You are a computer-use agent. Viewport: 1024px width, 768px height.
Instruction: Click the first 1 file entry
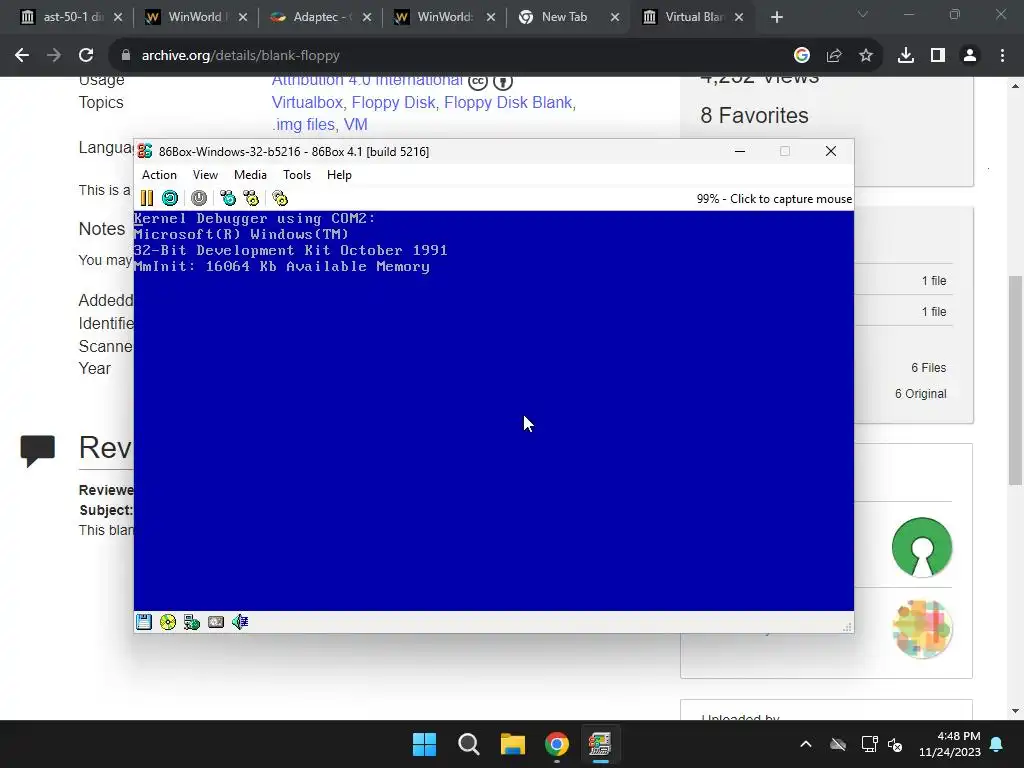tap(934, 281)
